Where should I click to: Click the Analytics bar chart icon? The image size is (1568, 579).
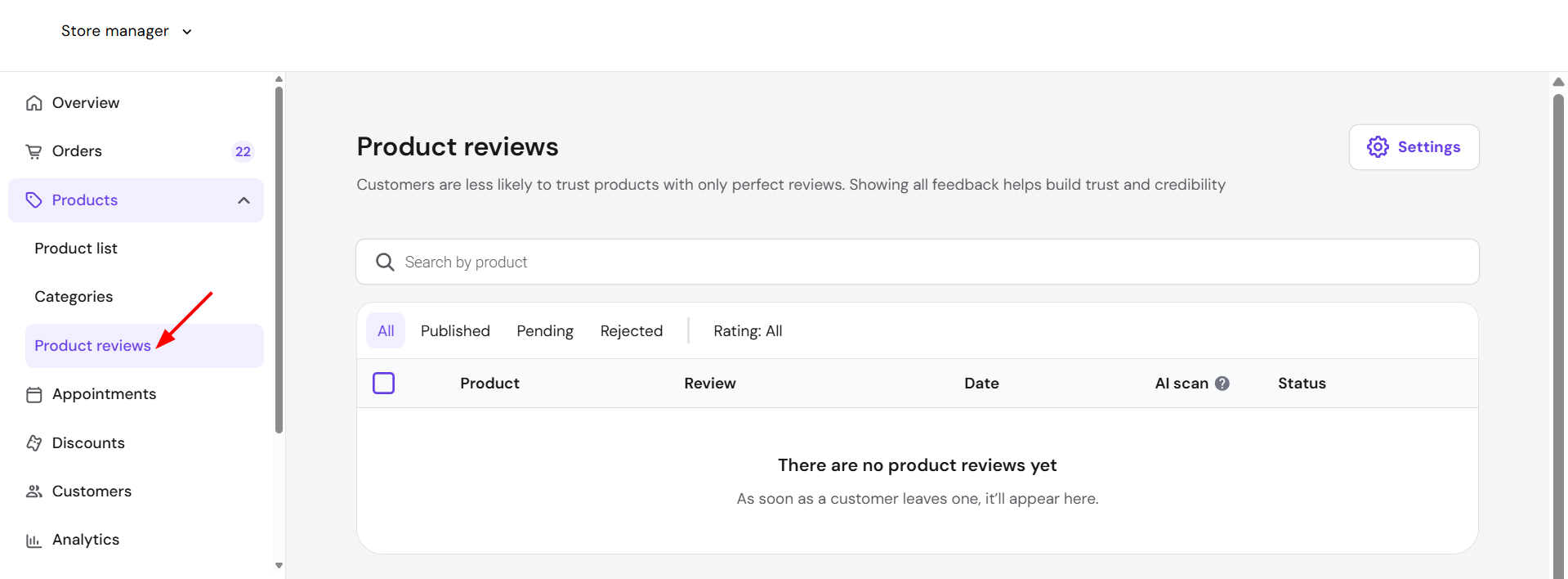(x=34, y=541)
